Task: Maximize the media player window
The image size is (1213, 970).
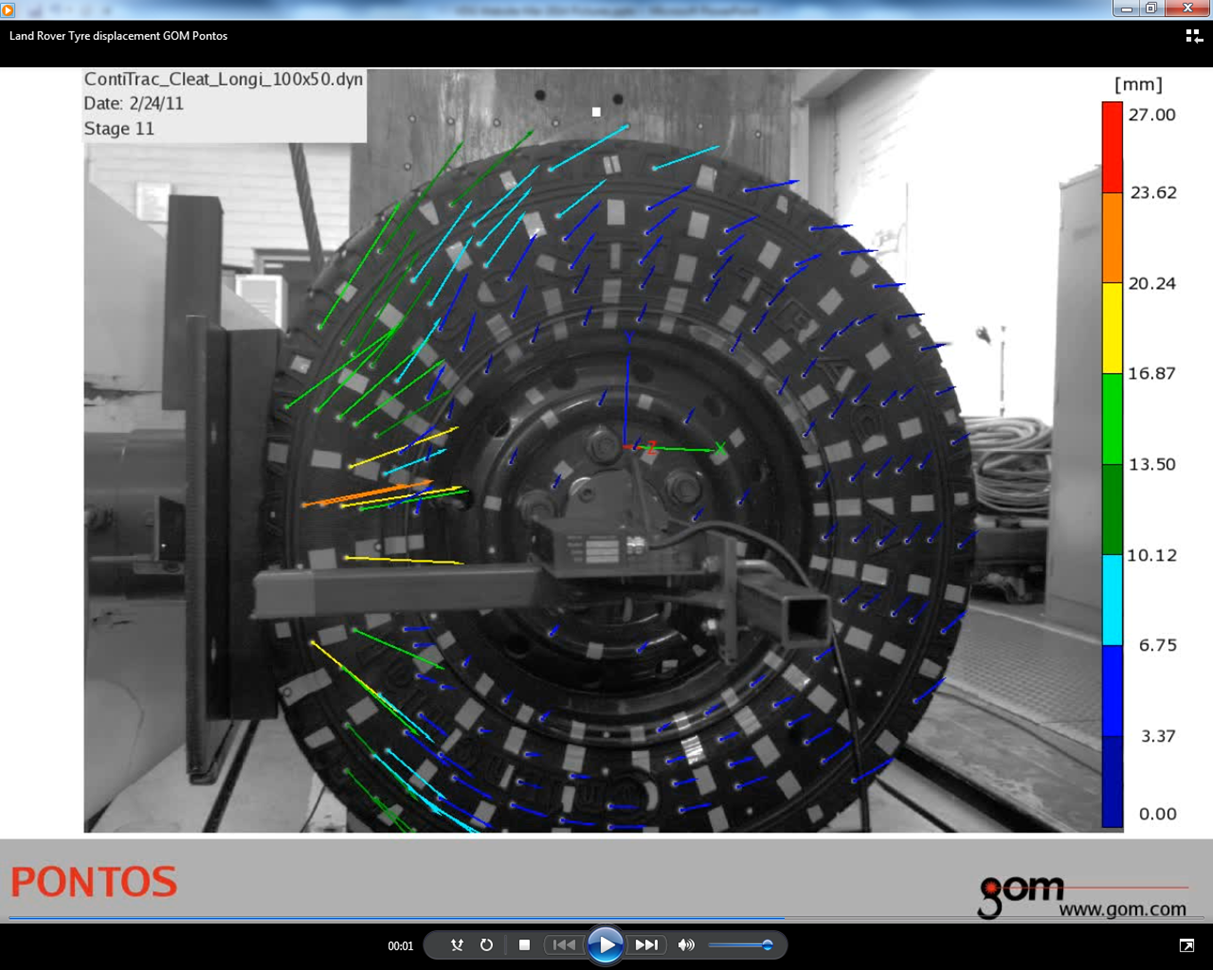Action: [1152, 9]
